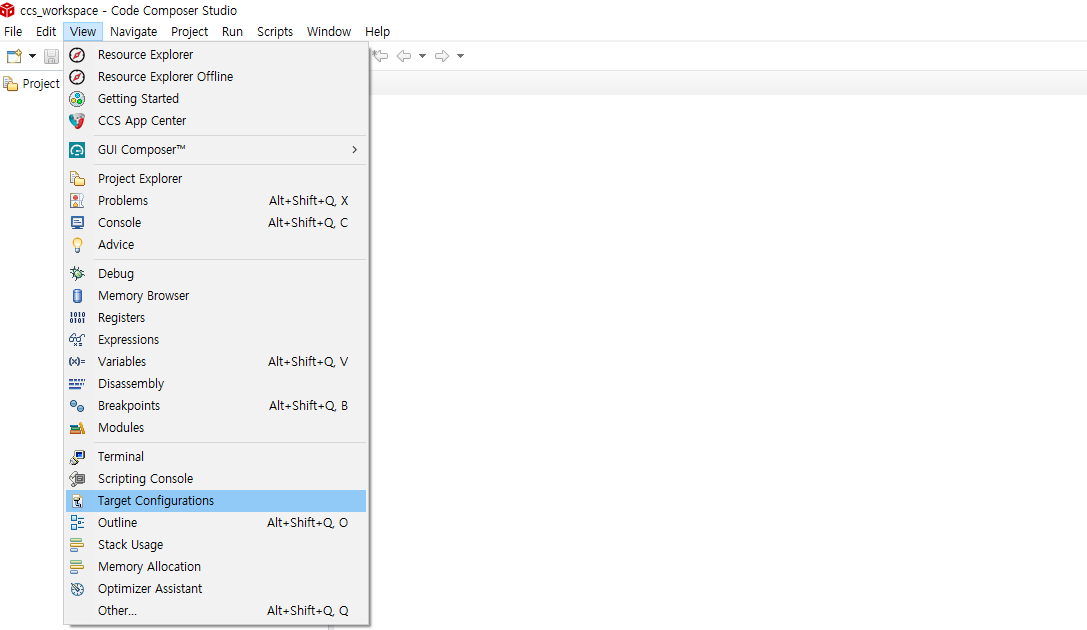Choose Other... from the View menu
The image size is (1087, 630).
pos(216,611)
